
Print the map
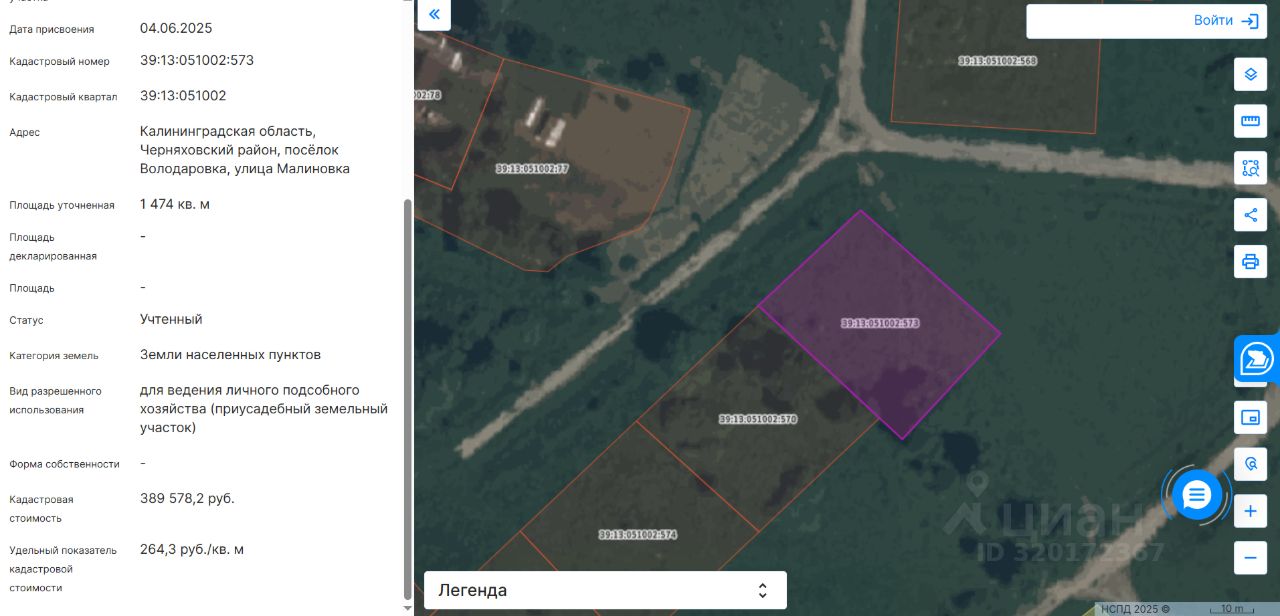coord(1250,262)
